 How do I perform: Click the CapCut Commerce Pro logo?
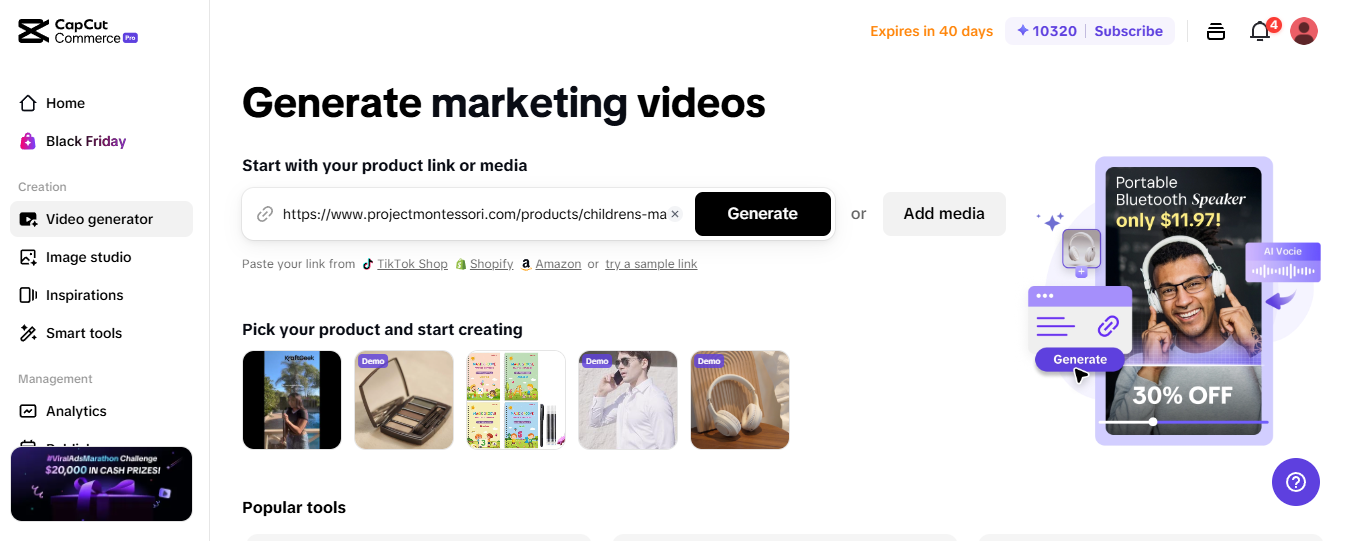click(x=78, y=31)
